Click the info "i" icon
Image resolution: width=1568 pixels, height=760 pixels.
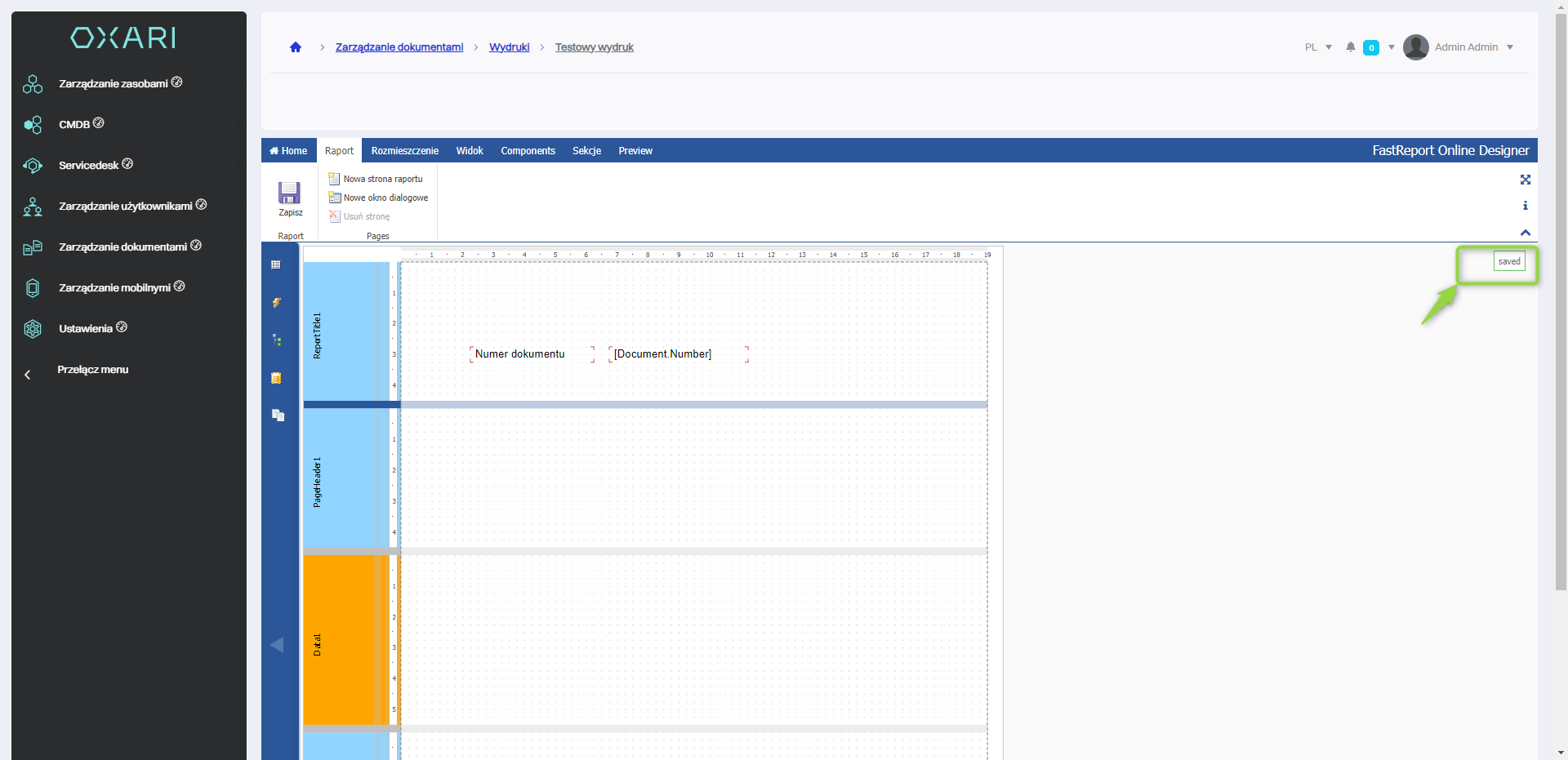coord(1525,206)
